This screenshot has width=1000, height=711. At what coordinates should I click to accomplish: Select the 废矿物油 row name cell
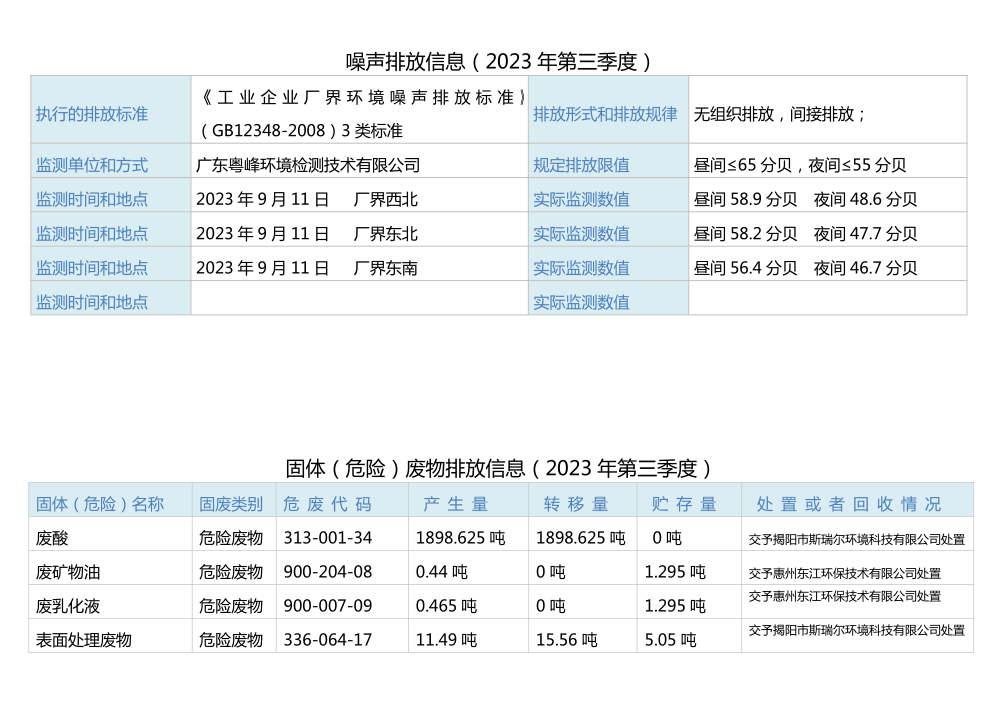pos(110,568)
